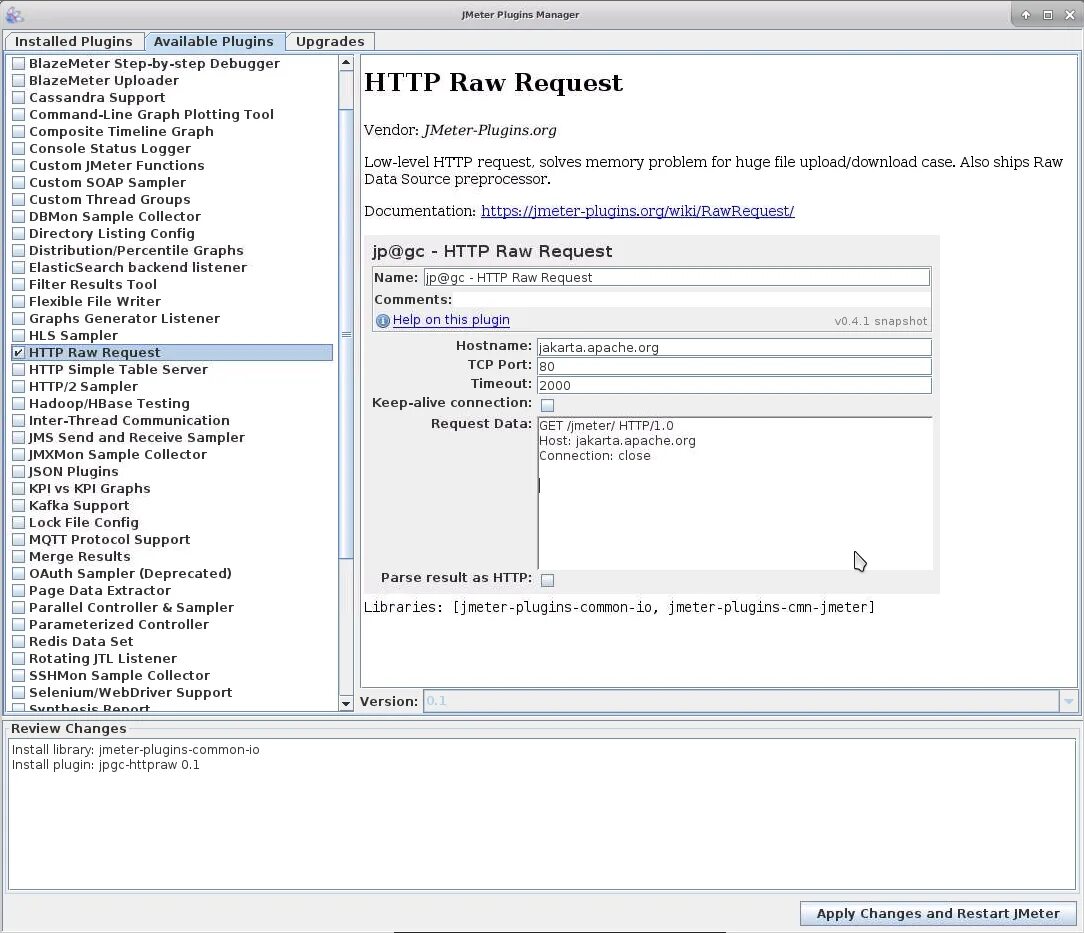Select Directory Listing Config entry
This screenshot has width=1084, height=933.
[112, 234]
